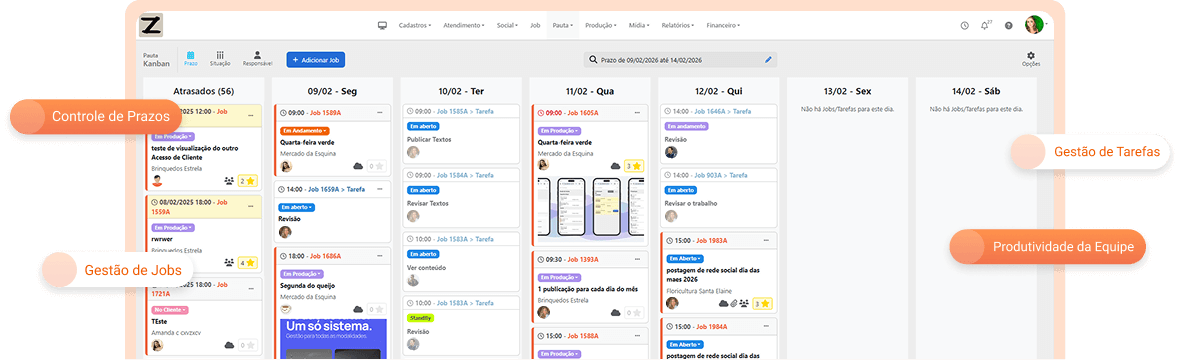Open the Produção menu

600,25
